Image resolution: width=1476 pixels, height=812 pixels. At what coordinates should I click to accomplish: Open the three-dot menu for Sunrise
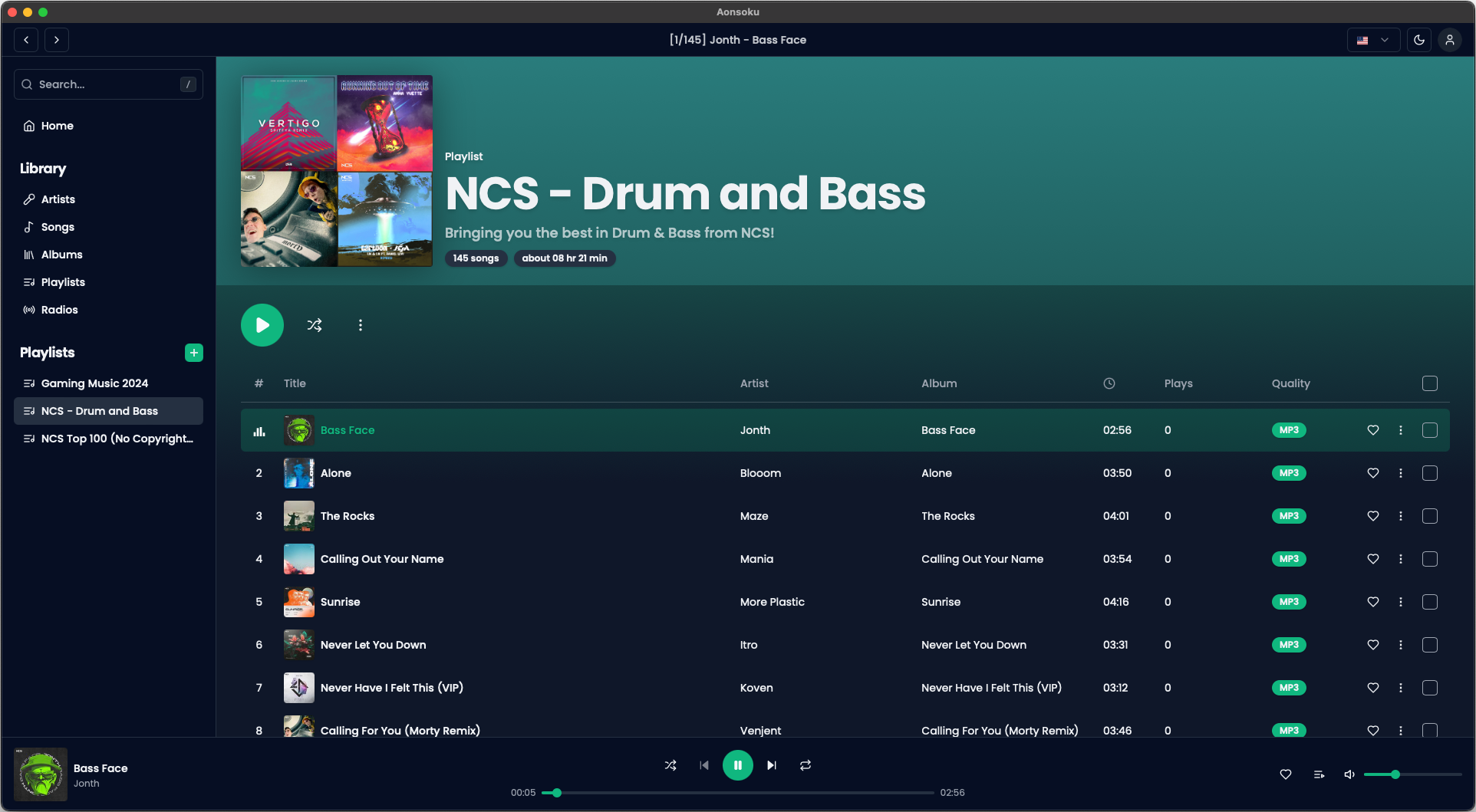tap(1401, 602)
